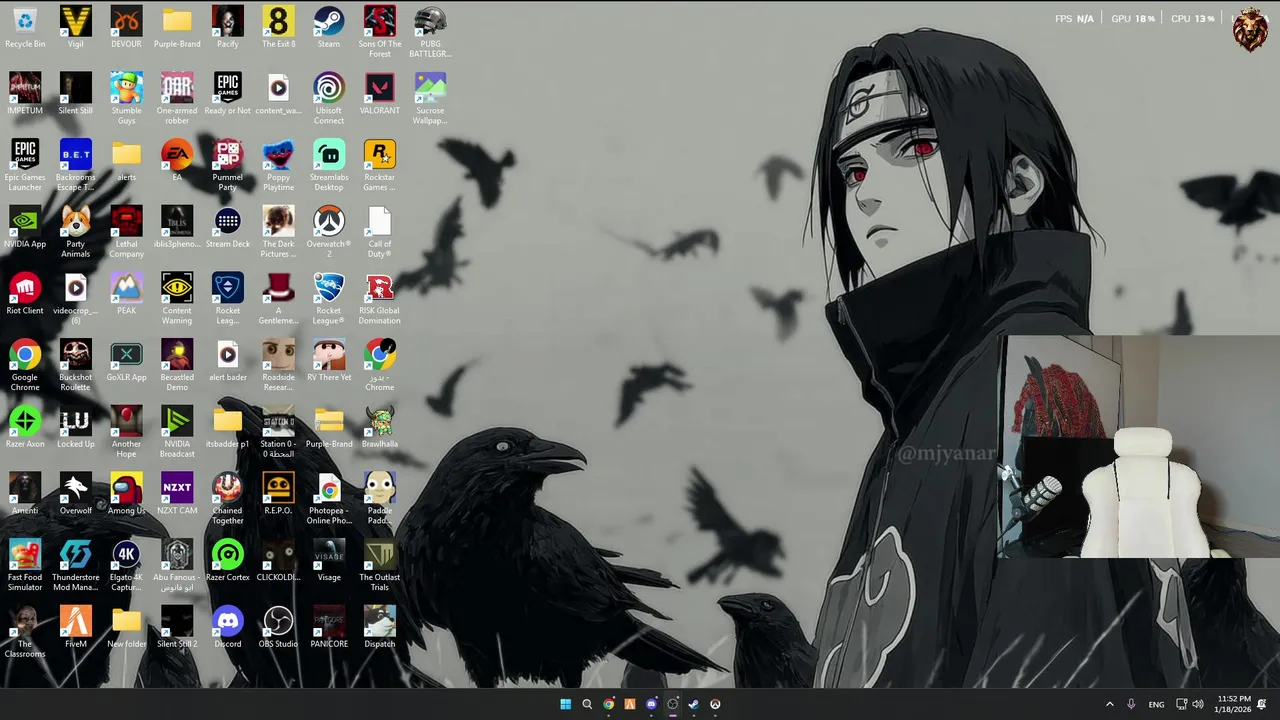Screen dimensions: 1280x720
Task: Launch PUBG Battlegrounds shortcut
Action: [430, 32]
